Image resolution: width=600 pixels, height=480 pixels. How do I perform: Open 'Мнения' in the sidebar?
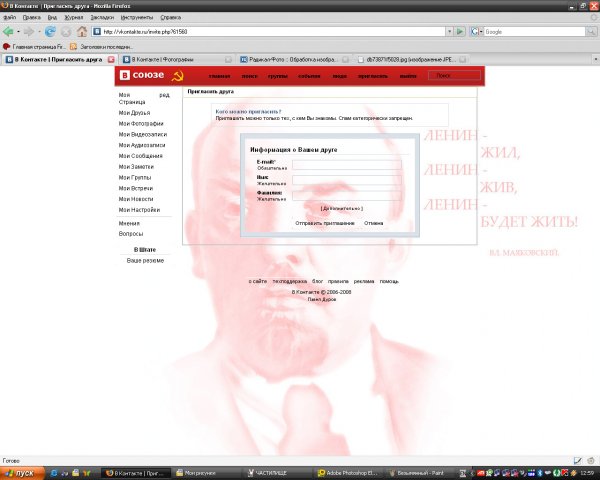pos(129,224)
